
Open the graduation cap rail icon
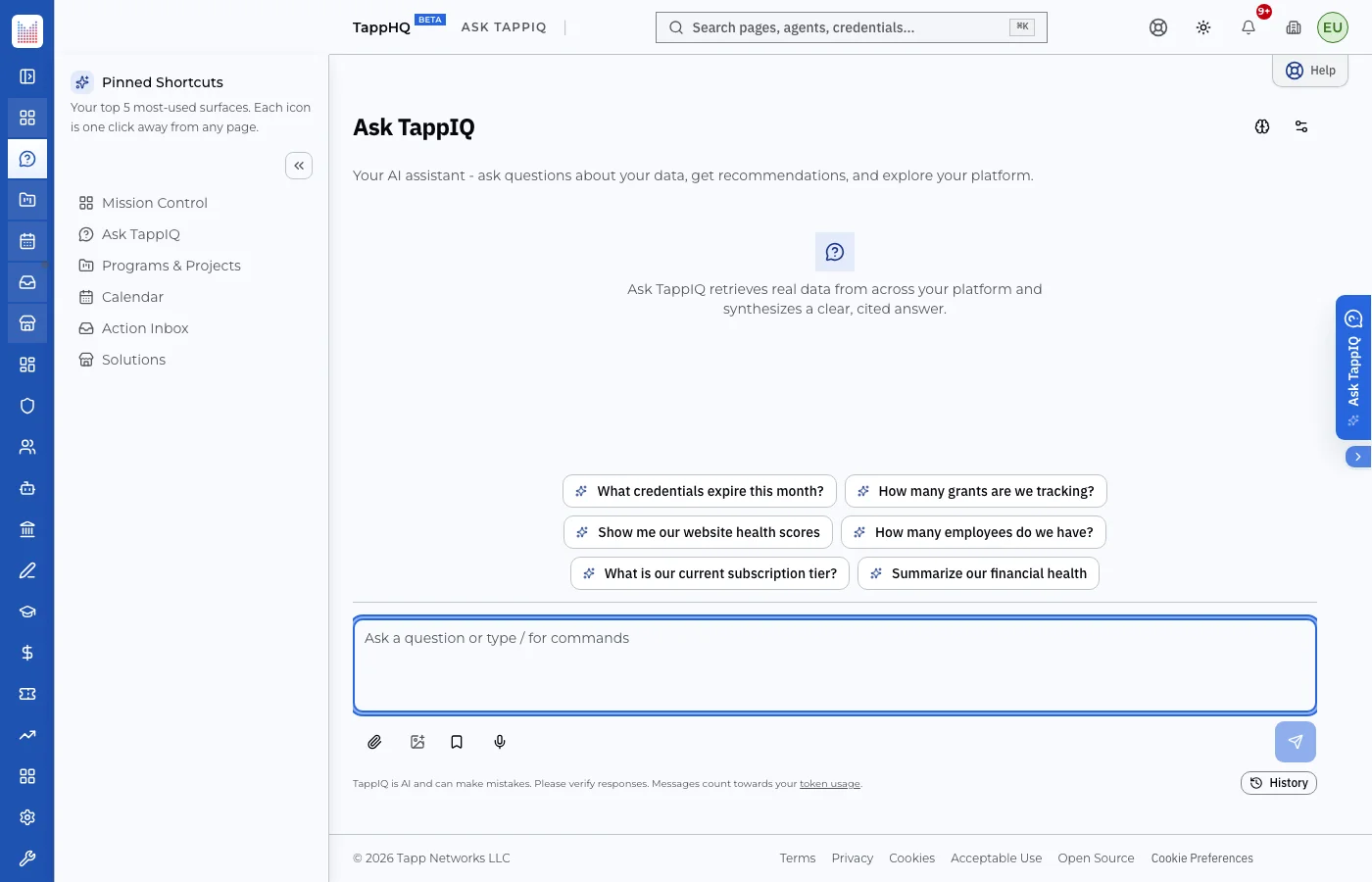coord(27,612)
